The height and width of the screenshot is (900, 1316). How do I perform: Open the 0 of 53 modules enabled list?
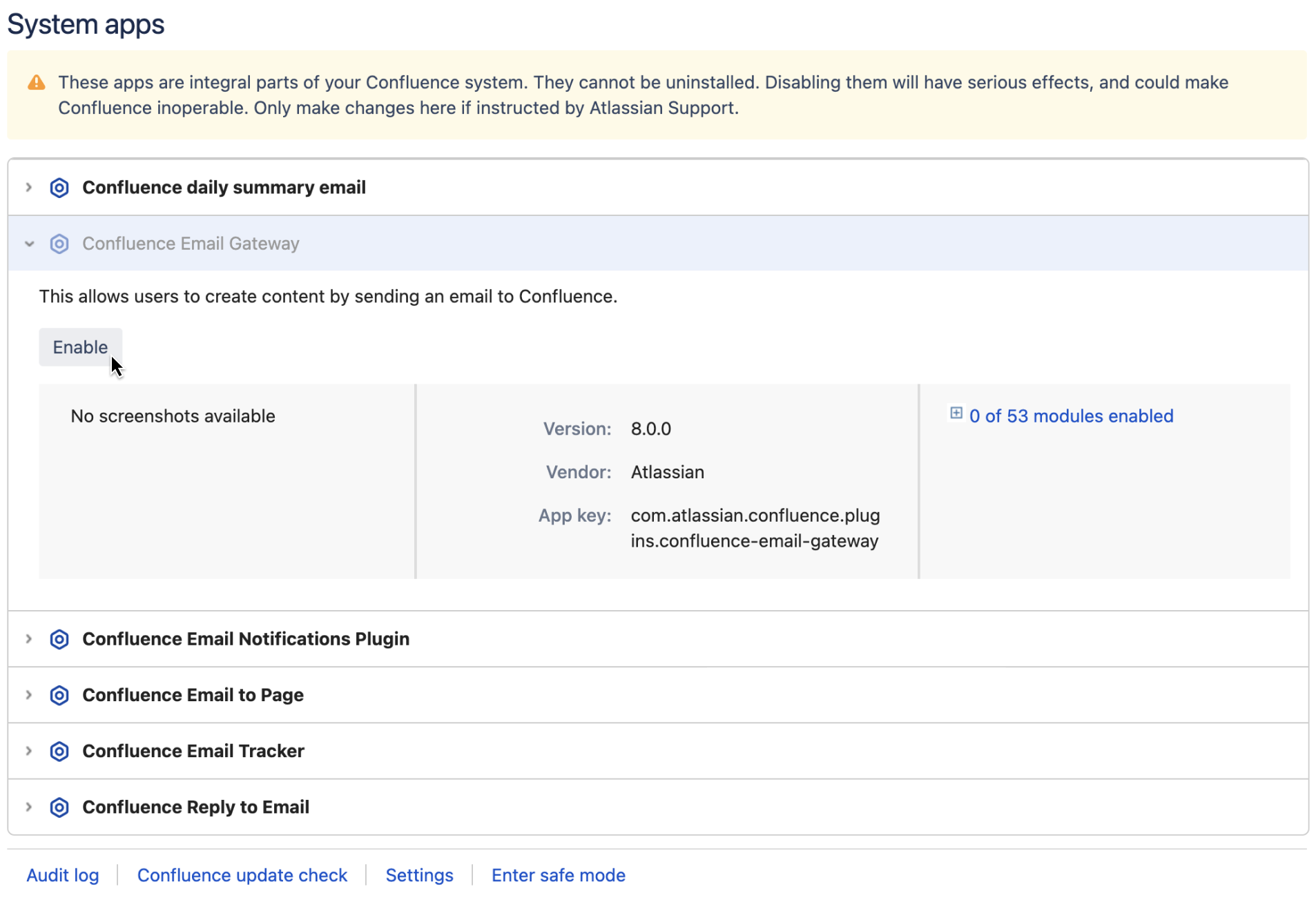[x=1071, y=416]
